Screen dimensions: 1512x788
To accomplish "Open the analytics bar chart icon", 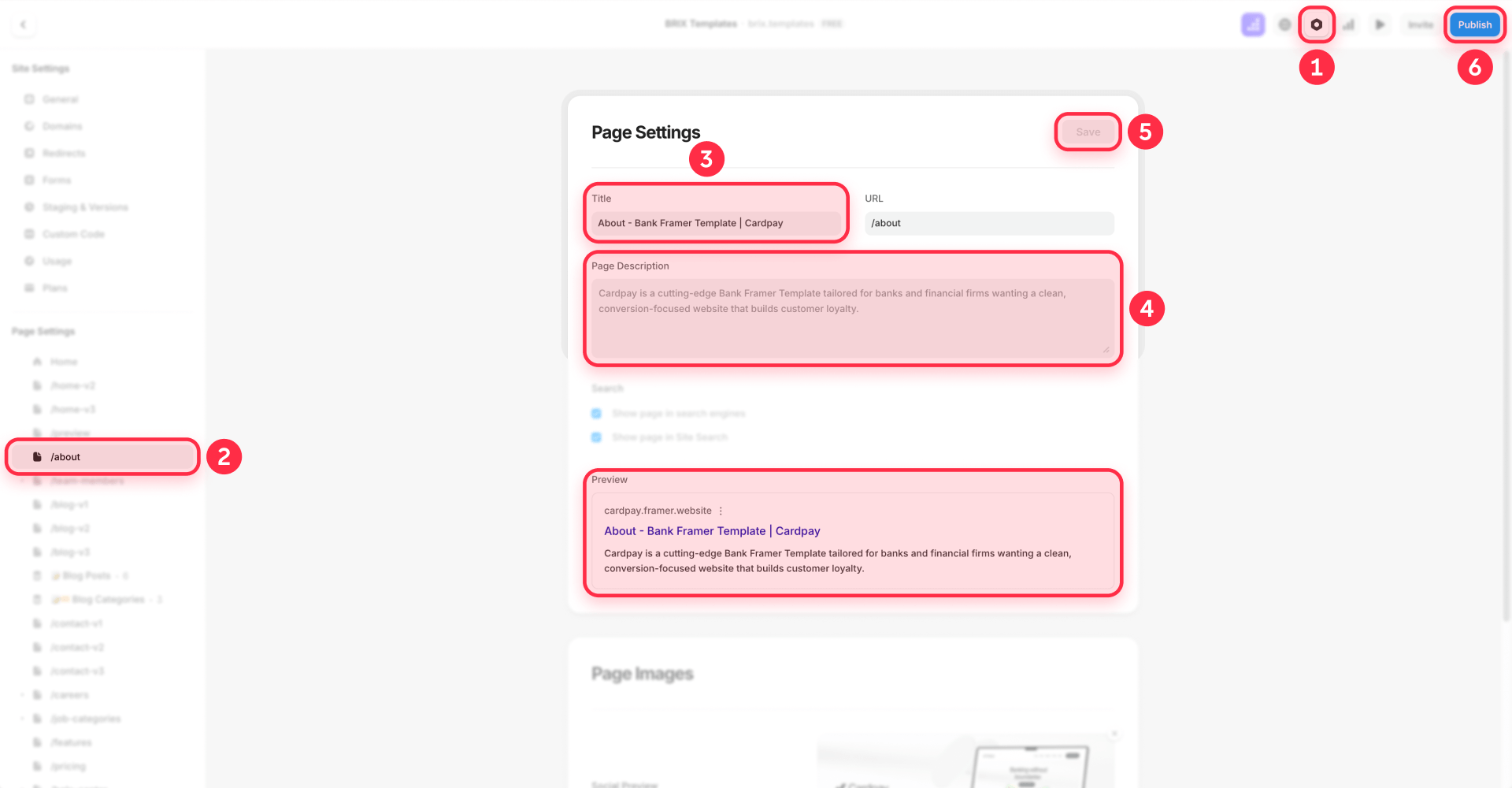I will pyautogui.click(x=1348, y=25).
